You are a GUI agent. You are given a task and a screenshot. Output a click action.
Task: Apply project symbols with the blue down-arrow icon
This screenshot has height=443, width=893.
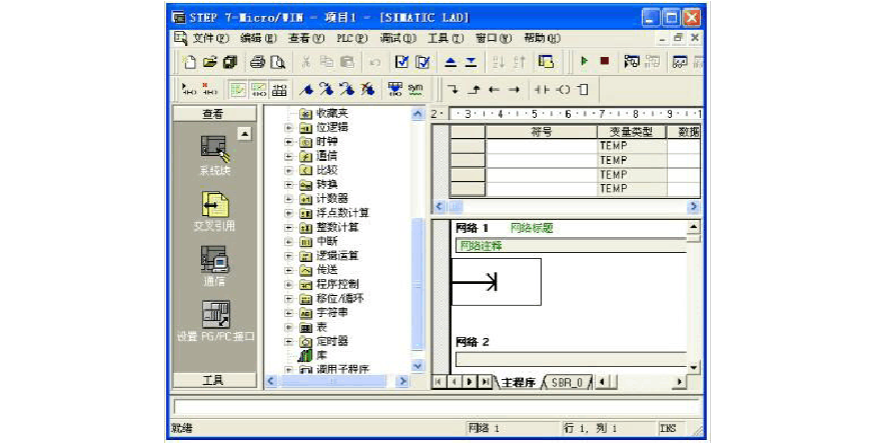394,89
